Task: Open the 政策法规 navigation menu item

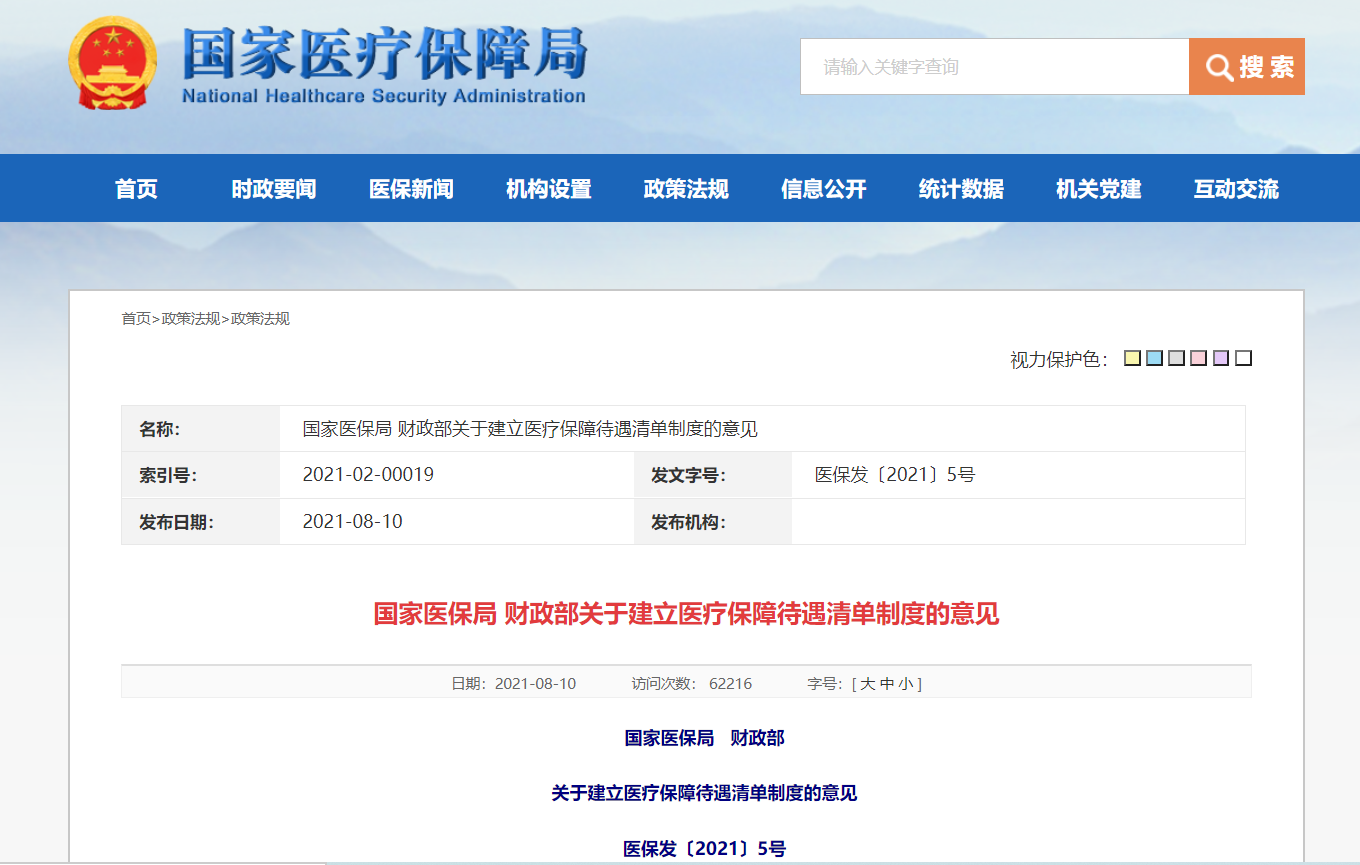Action: click(686, 189)
